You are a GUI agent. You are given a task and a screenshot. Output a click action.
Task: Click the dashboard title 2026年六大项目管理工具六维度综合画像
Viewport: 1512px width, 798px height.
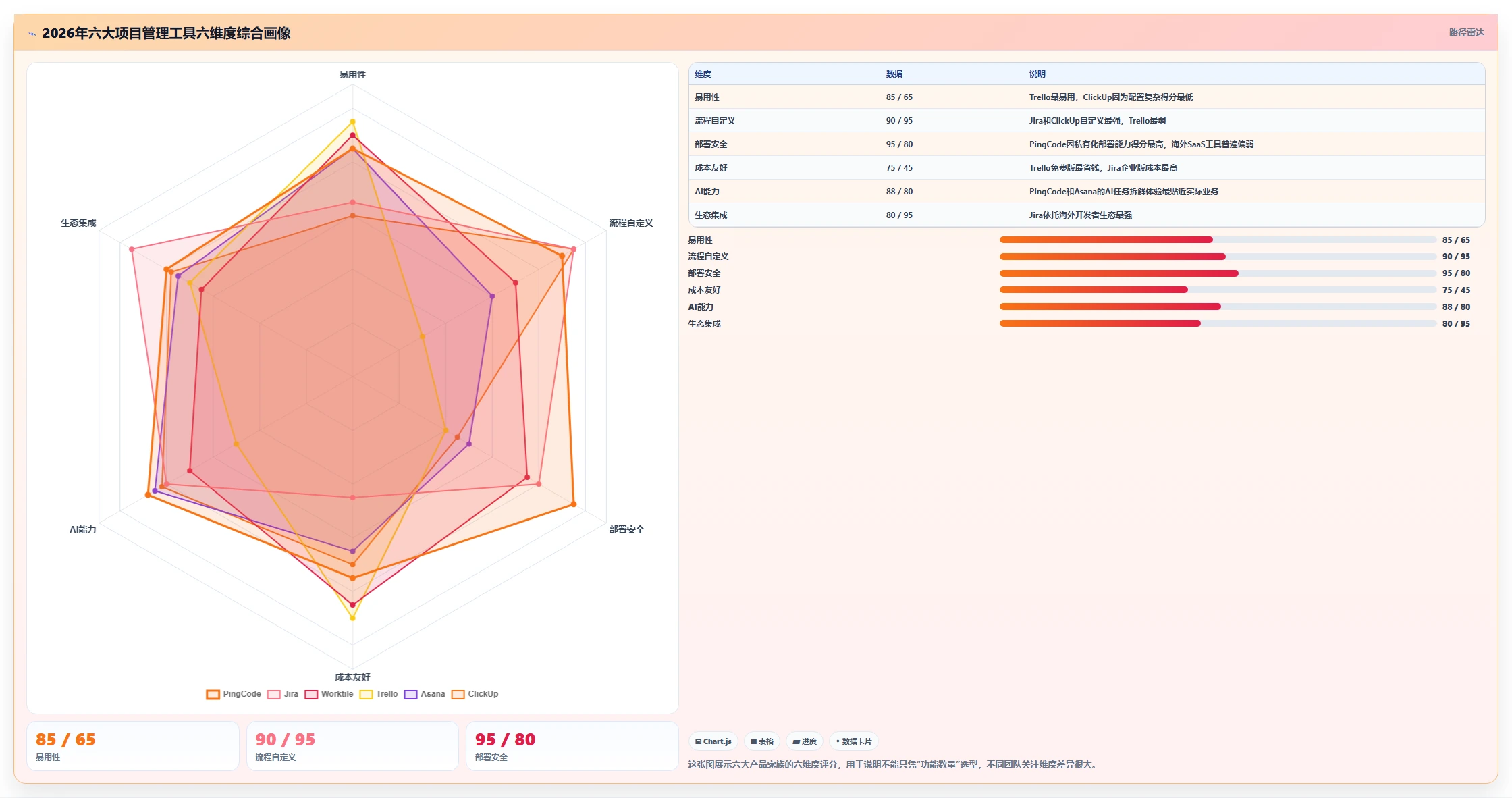[x=166, y=33]
